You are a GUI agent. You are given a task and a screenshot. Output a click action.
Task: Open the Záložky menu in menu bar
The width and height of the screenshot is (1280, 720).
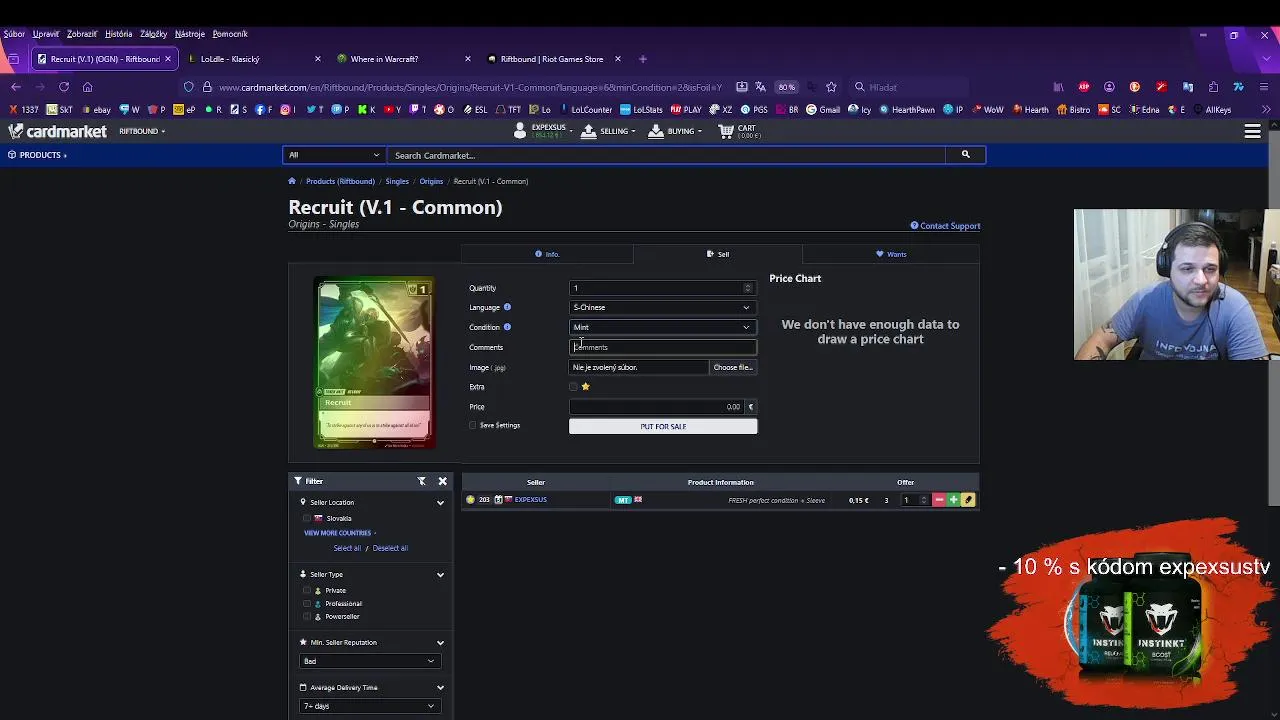click(x=154, y=34)
